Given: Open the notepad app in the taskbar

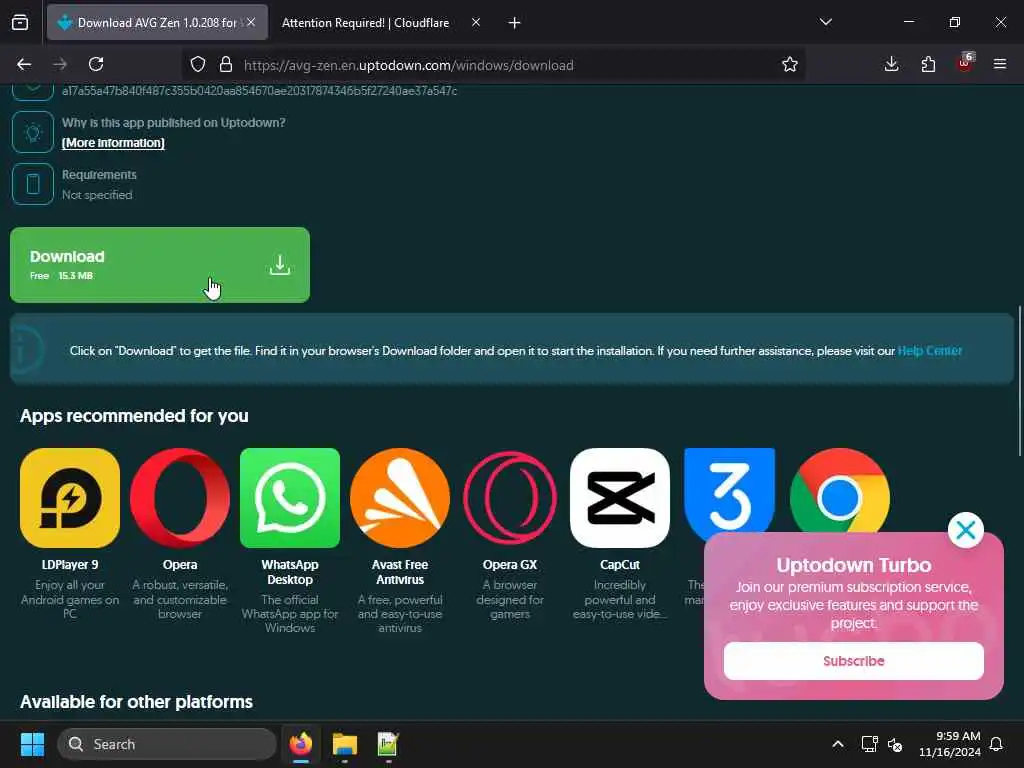Looking at the screenshot, I should pos(388,744).
